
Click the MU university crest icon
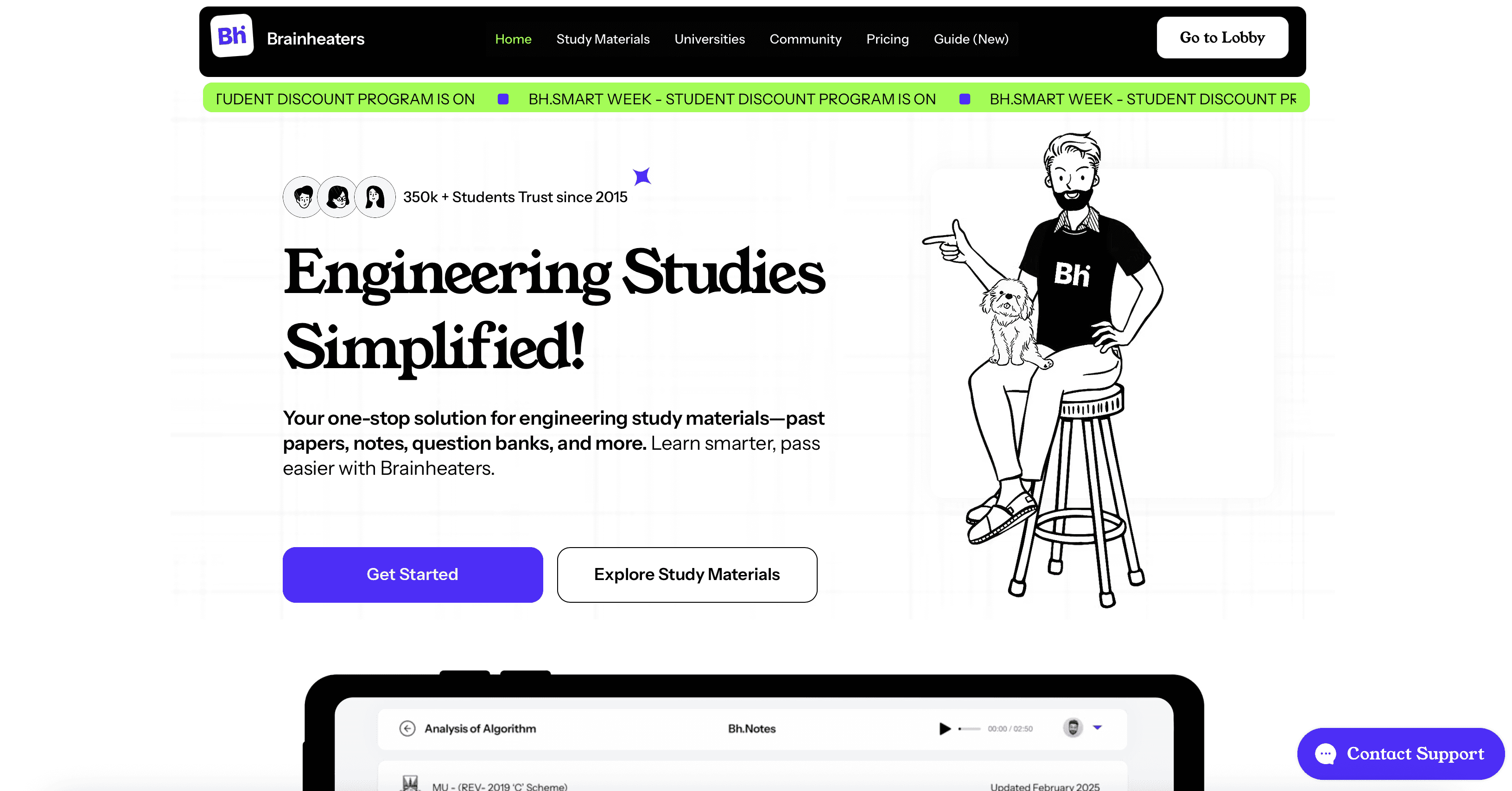(x=410, y=783)
